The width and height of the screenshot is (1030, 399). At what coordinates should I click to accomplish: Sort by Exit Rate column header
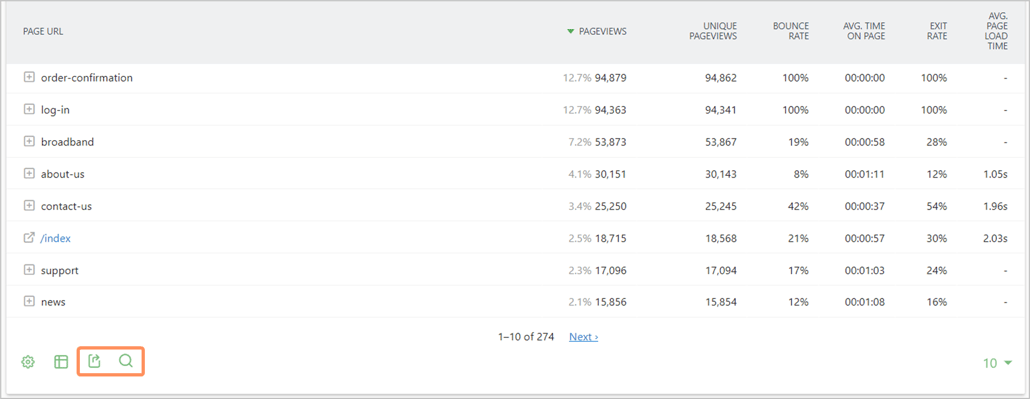tap(937, 32)
